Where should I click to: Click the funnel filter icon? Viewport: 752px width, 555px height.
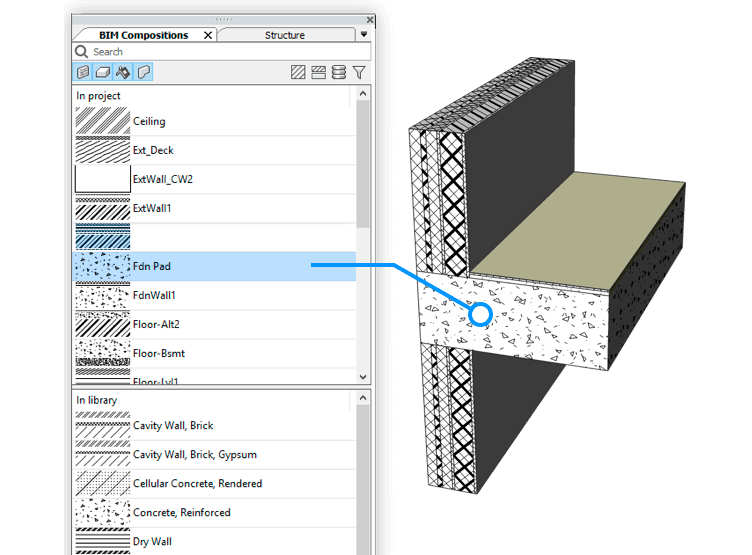point(359,72)
